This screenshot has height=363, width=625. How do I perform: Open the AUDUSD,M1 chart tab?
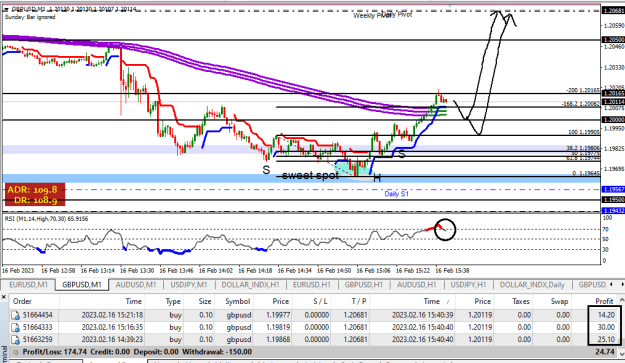pyautogui.click(x=136, y=285)
